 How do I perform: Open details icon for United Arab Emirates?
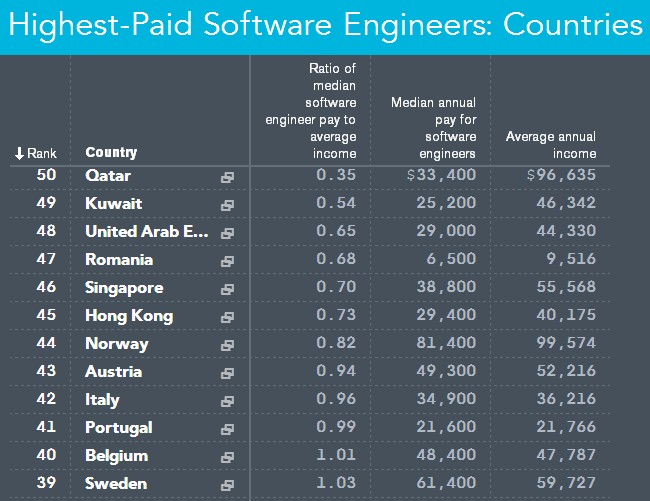click(x=228, y=233)
